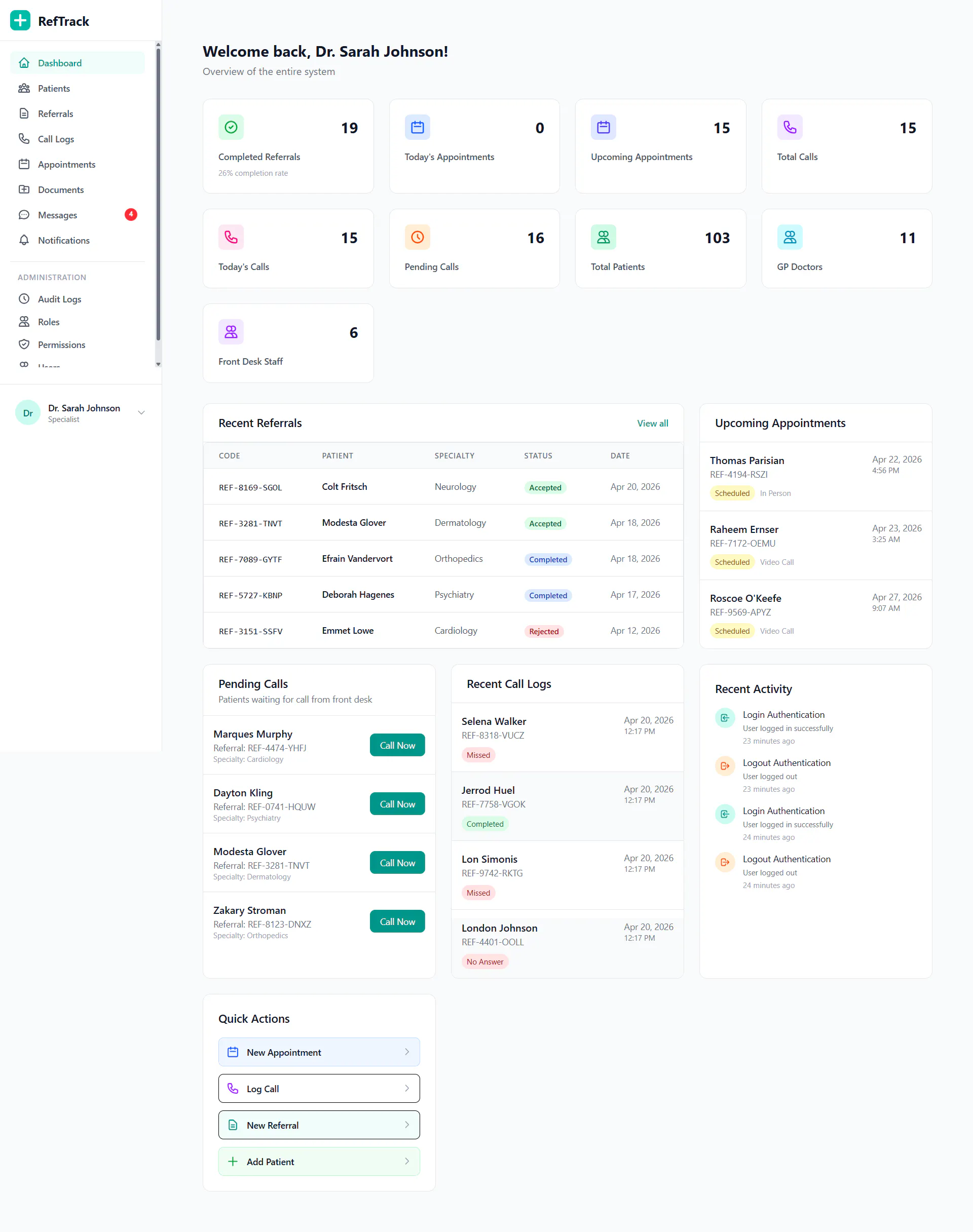Image resolution: width=973 pixels, height=1232 pixels.
Task: Click the Front Desk Staff purple users icon
Action: pyautogui.click(x=231, y=332)
